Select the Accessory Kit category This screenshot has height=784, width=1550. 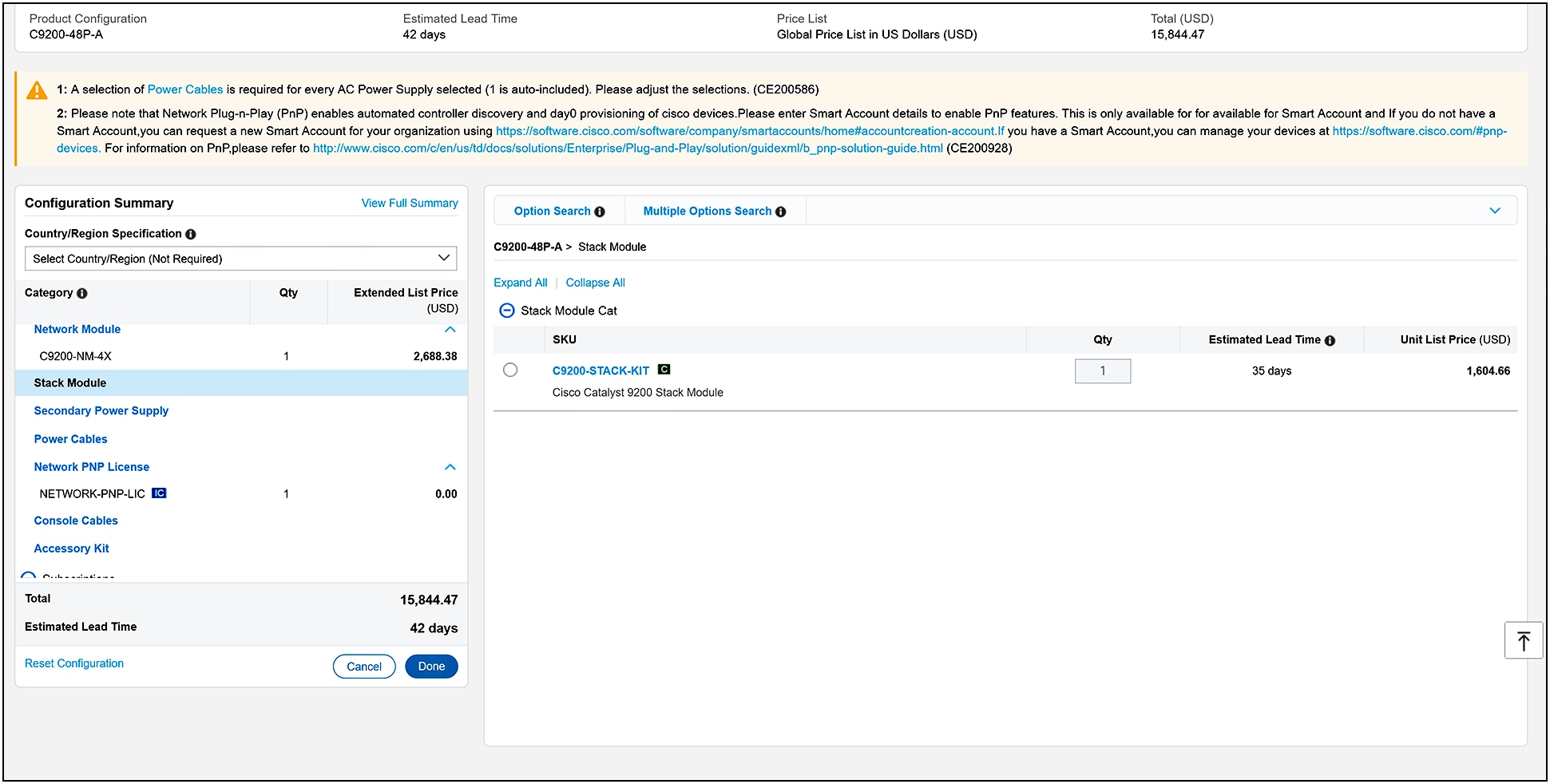tap(71, 548)
